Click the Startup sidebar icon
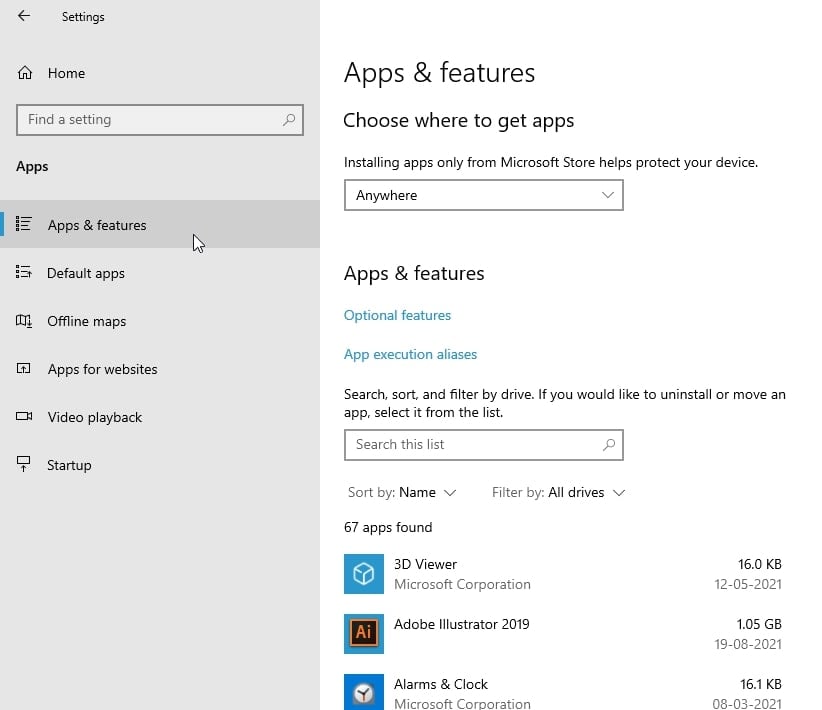The width and height of the screenshot is (822, 710). tap(24, 464)
